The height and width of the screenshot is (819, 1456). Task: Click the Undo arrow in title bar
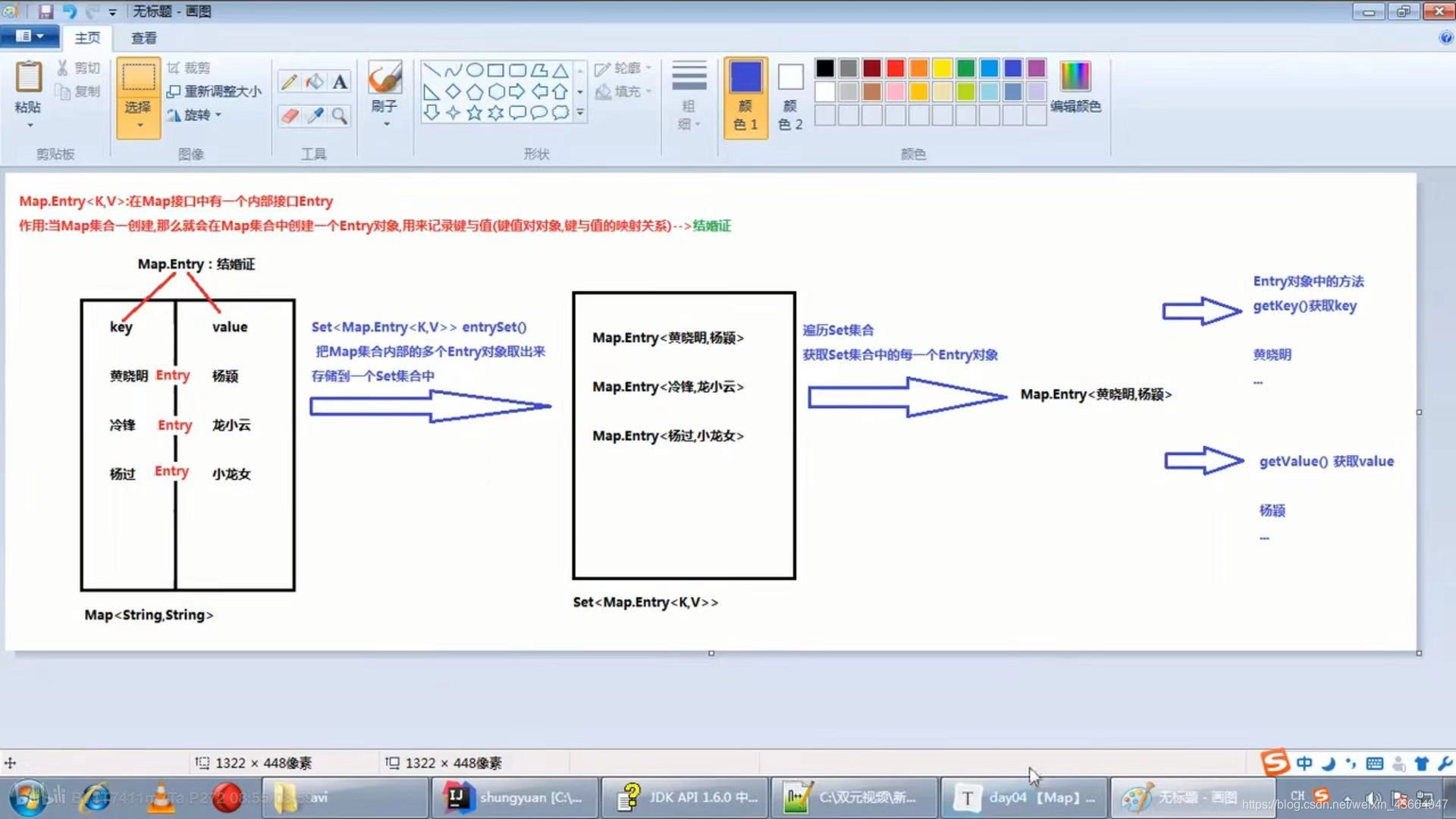point(69,11)
